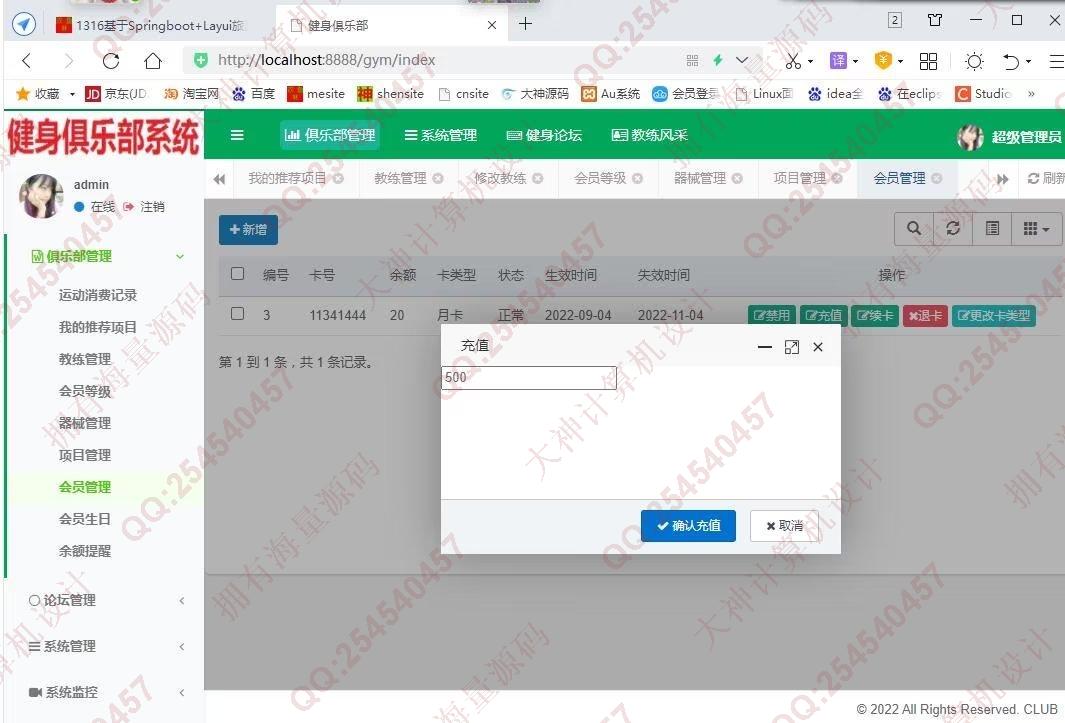Close the 充值 dialog with X

[x=818, y=347]
